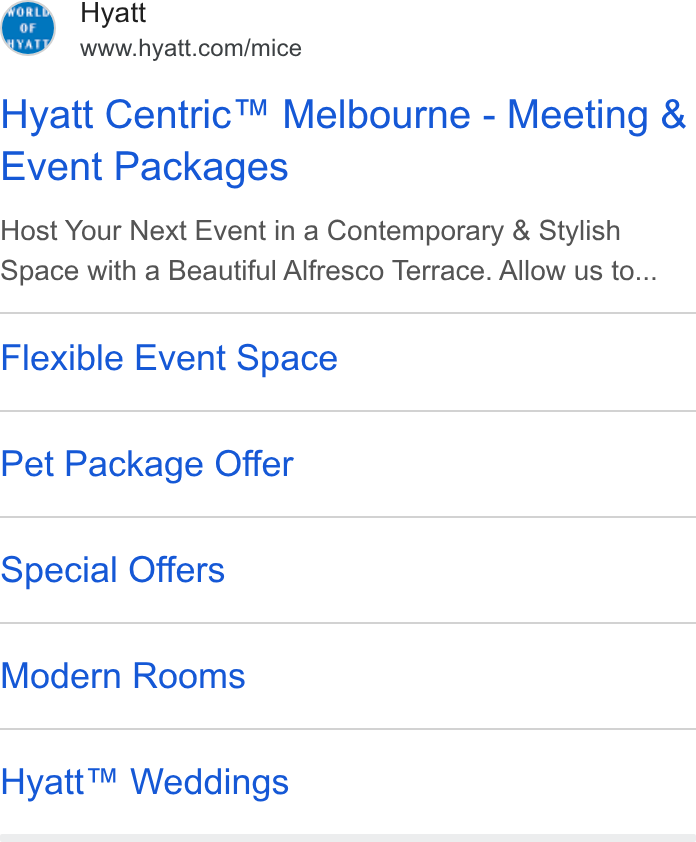Select the 'Event Packages' second headline line
The image size is (696, 842).
(x=144, y=166)
